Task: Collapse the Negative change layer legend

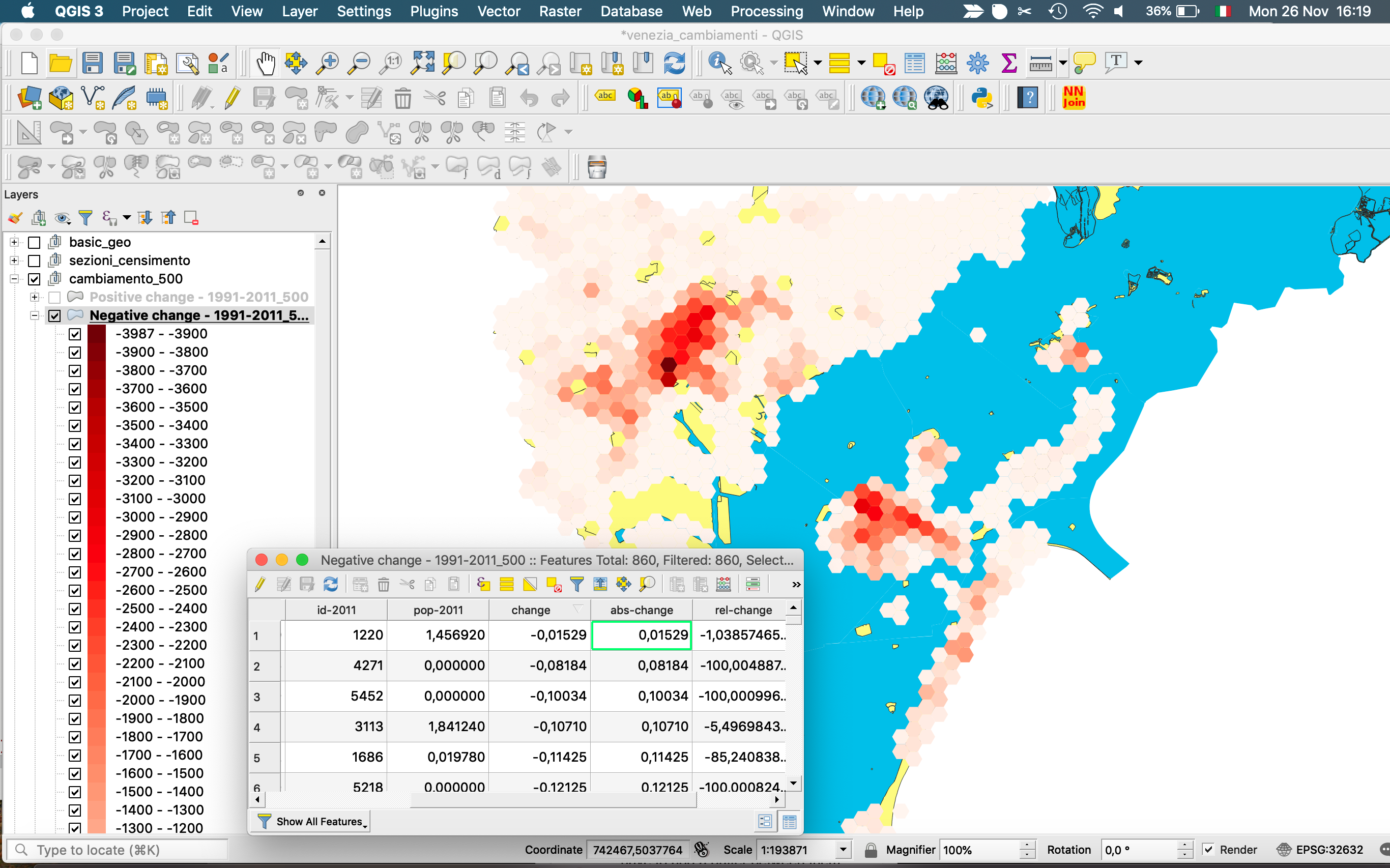Action: 35,316
